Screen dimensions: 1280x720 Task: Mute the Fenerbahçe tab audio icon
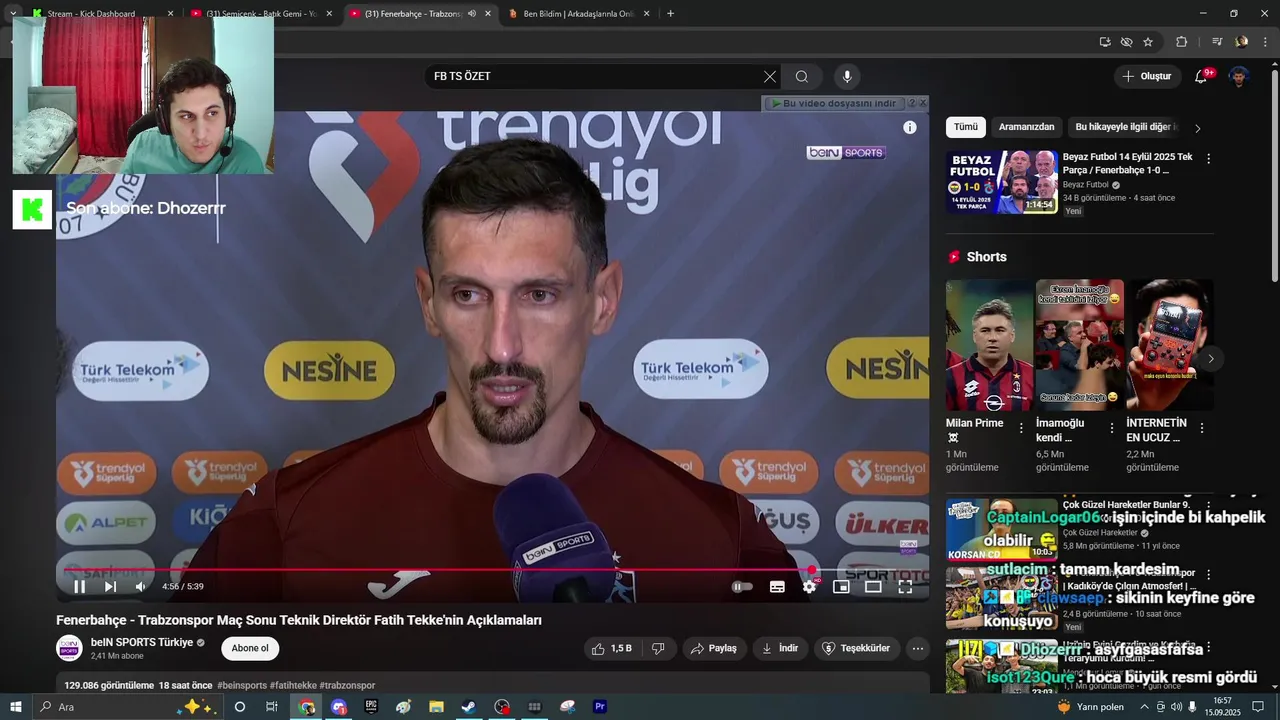pyautogui.click(x=472, y=14)
